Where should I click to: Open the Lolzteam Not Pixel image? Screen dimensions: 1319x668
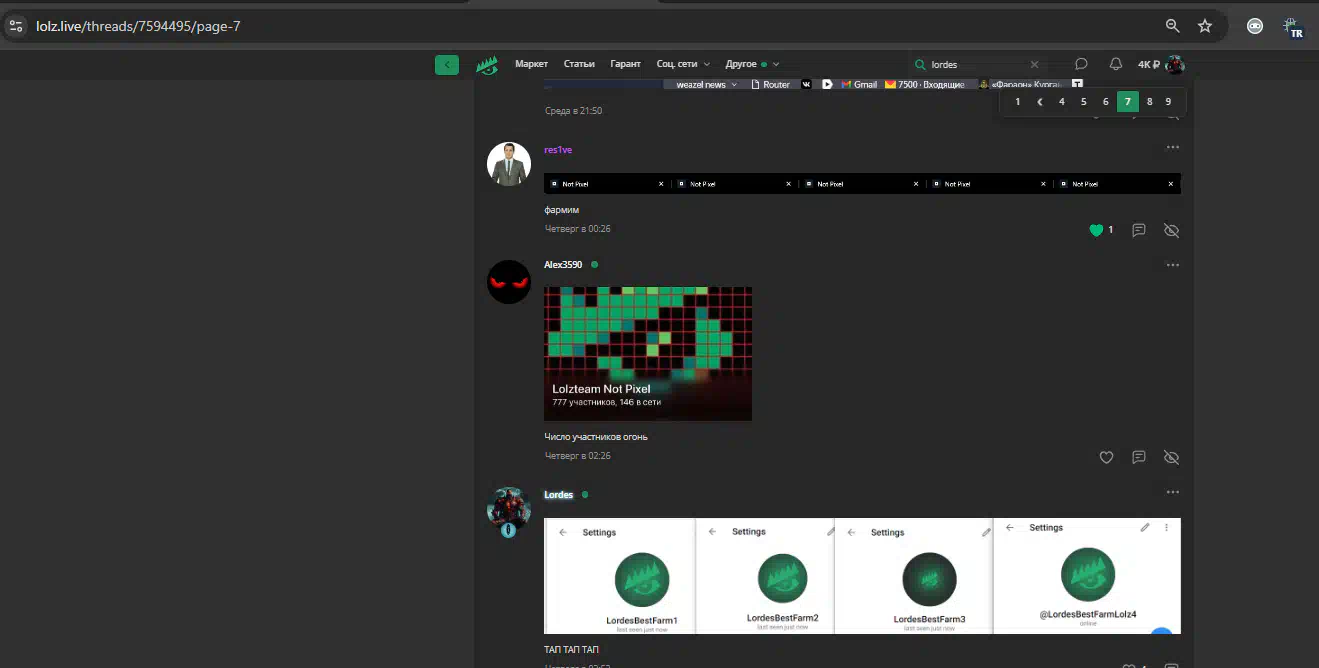tap(648, 354)
